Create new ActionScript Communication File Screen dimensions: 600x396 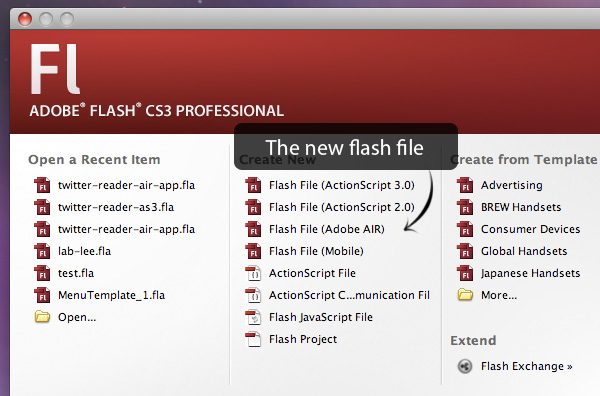tap(349, 295)
